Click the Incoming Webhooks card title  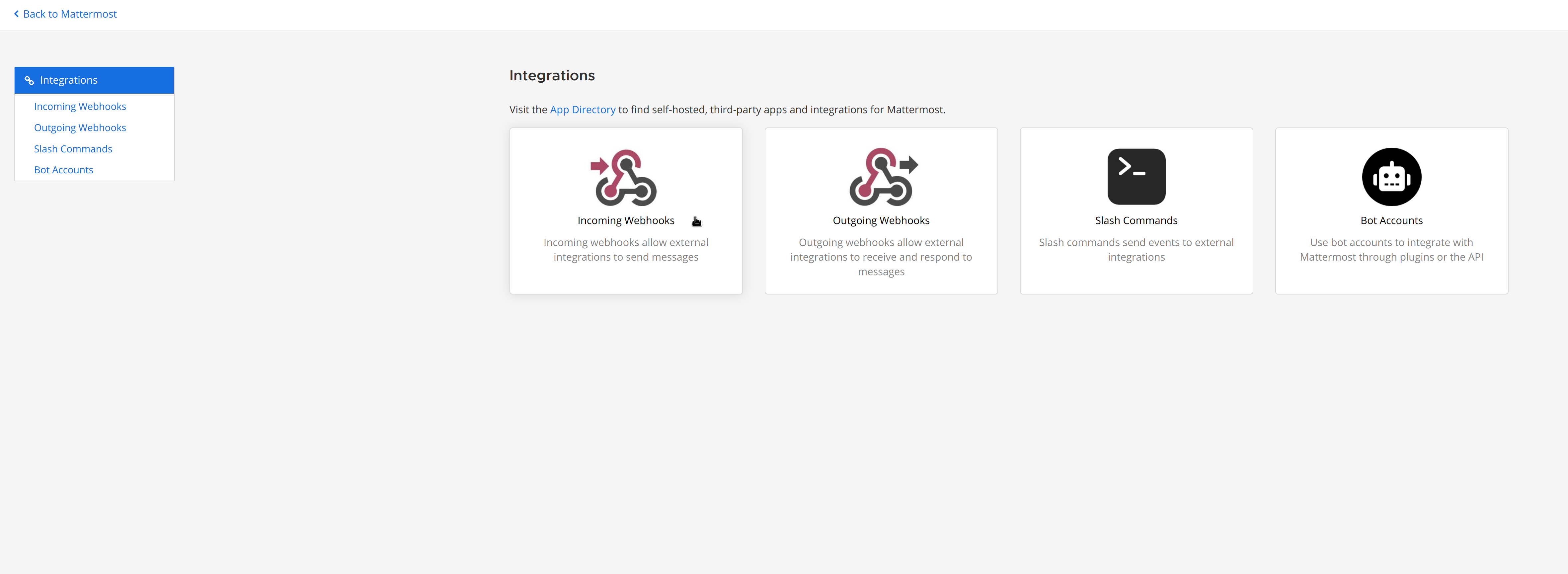point(626,220)
